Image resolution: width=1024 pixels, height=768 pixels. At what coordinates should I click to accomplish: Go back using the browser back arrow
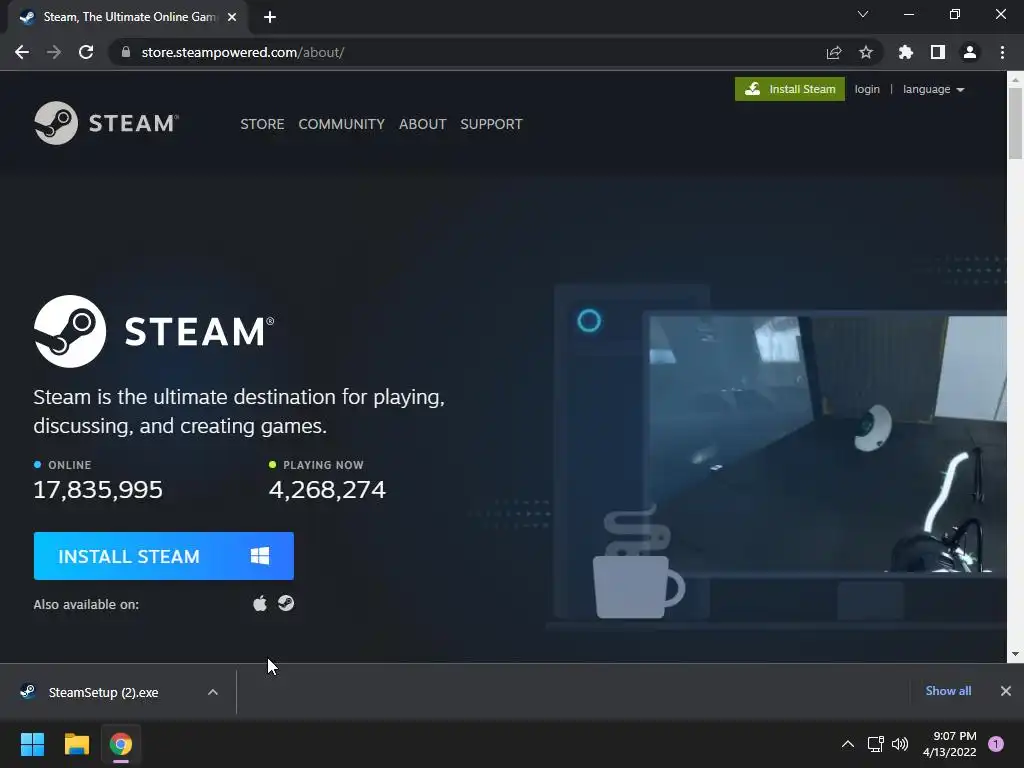(22, 52)
